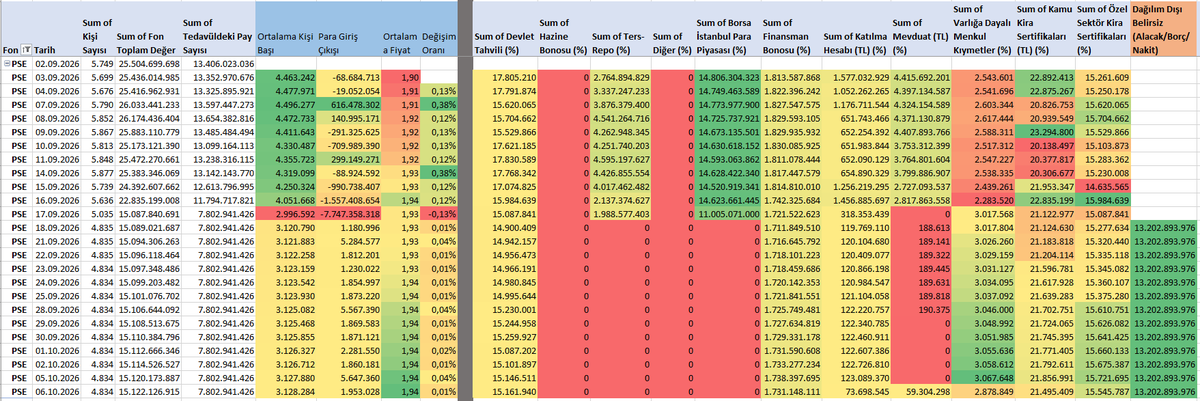Select the red price cell 1,90

(402, 77)
